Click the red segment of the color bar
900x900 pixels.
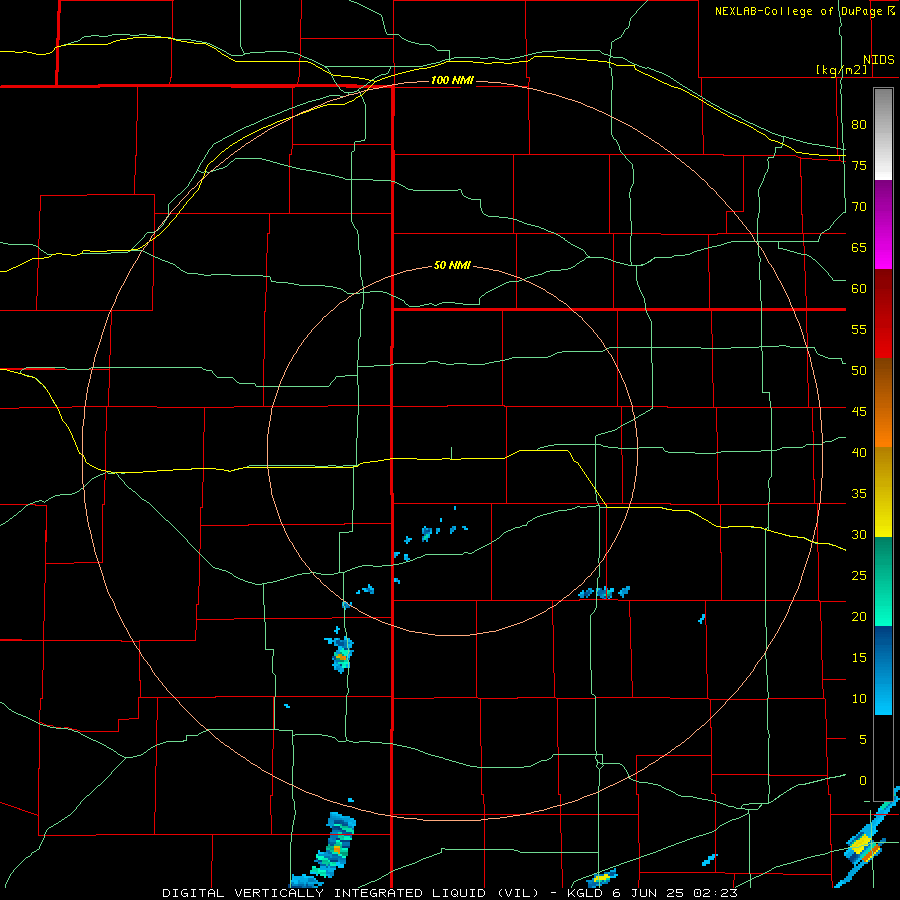[x=883, y=314]
